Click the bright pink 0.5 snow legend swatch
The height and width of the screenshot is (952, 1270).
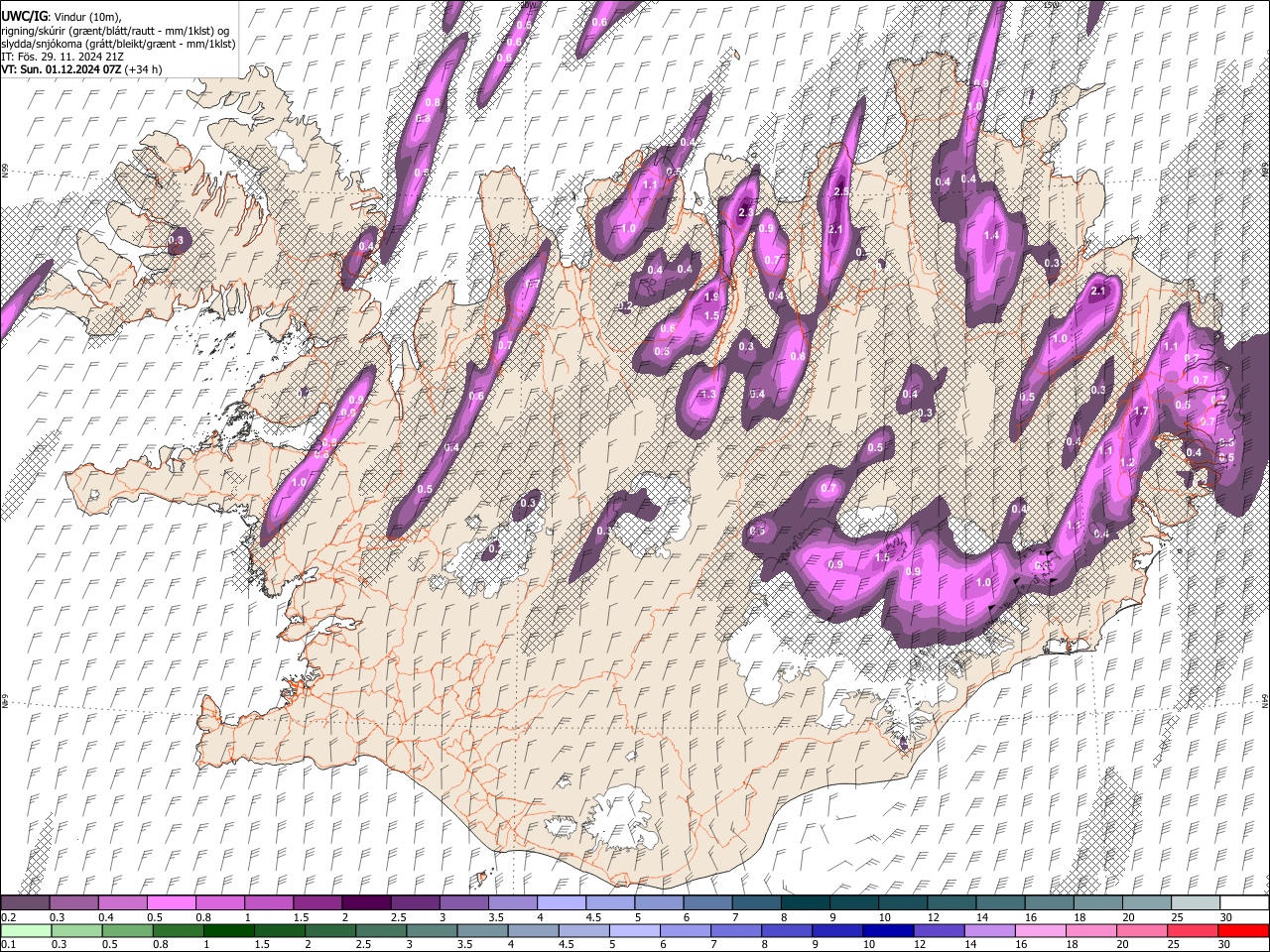(171, 902)
